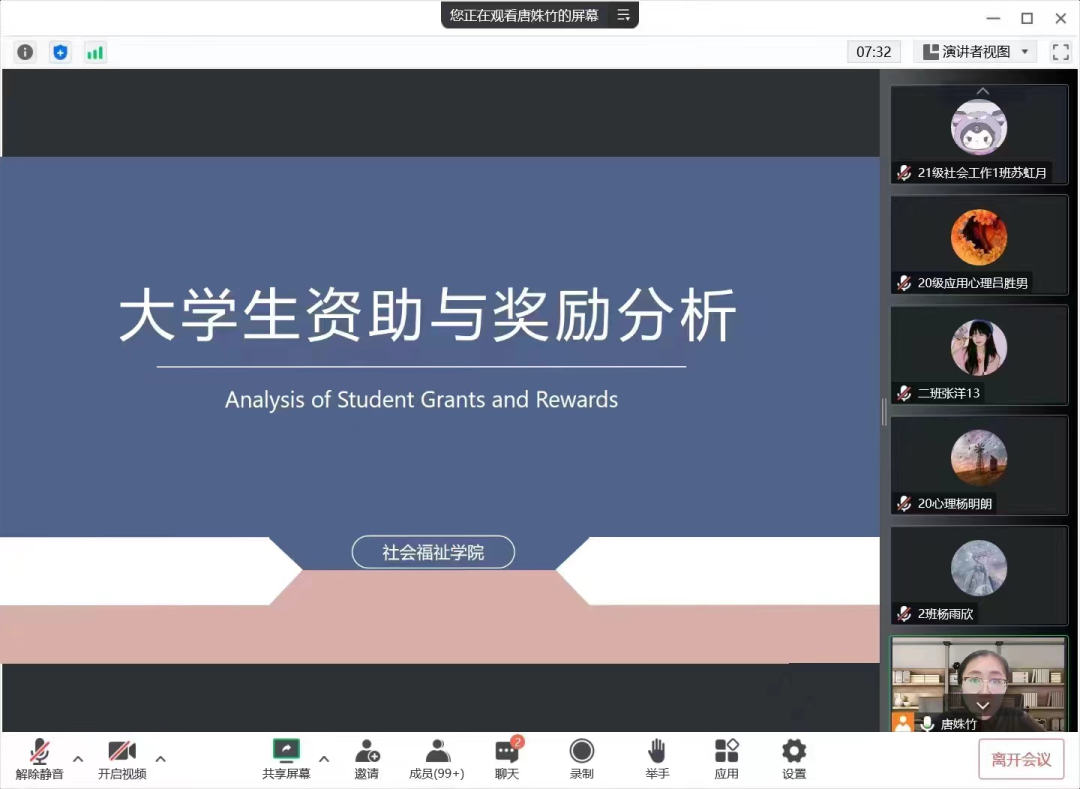Turn on camera with 开启视频

pos(122,759)
